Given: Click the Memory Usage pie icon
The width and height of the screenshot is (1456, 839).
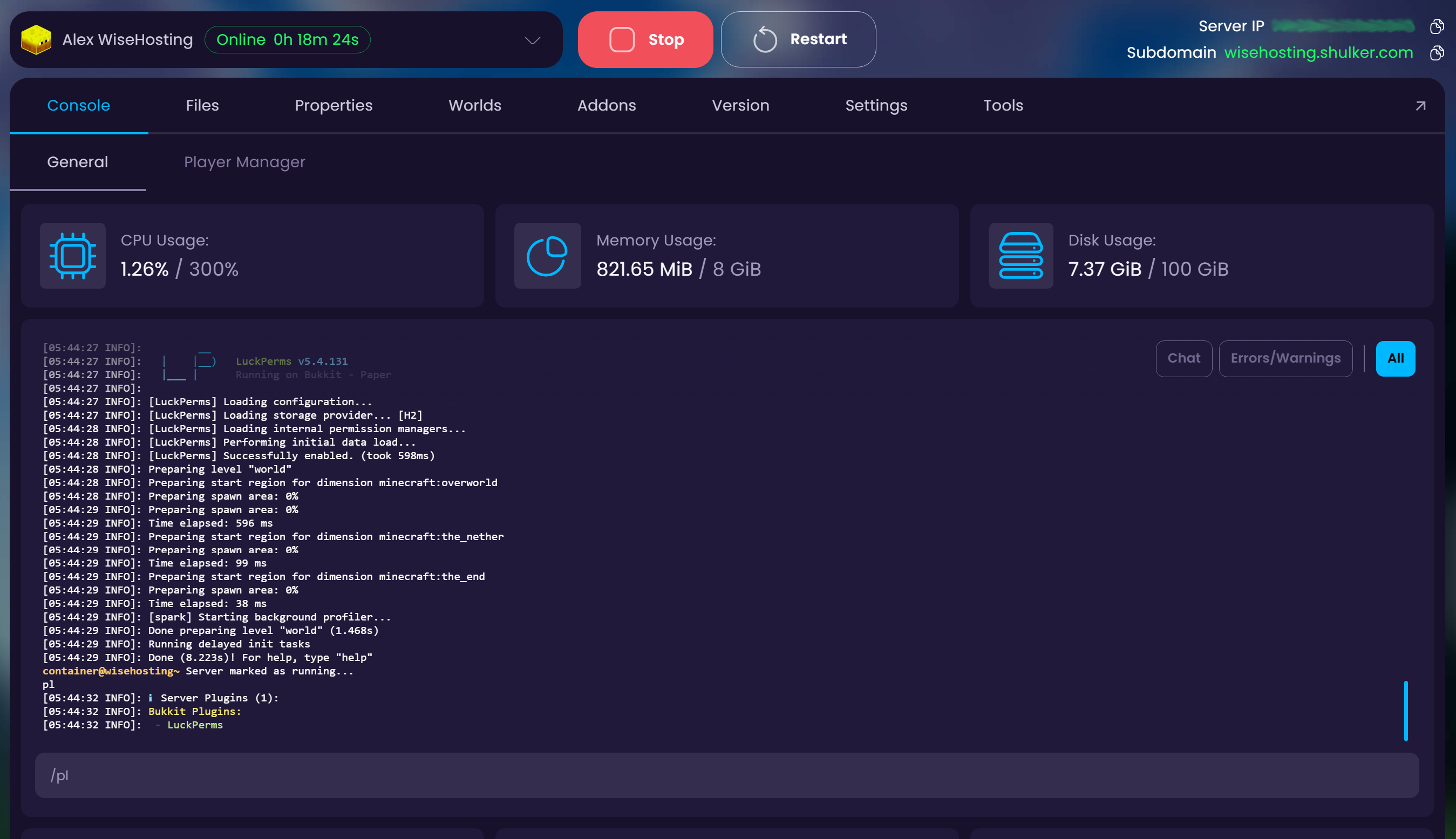Looking at the screenshot, I should pos(547,256).
